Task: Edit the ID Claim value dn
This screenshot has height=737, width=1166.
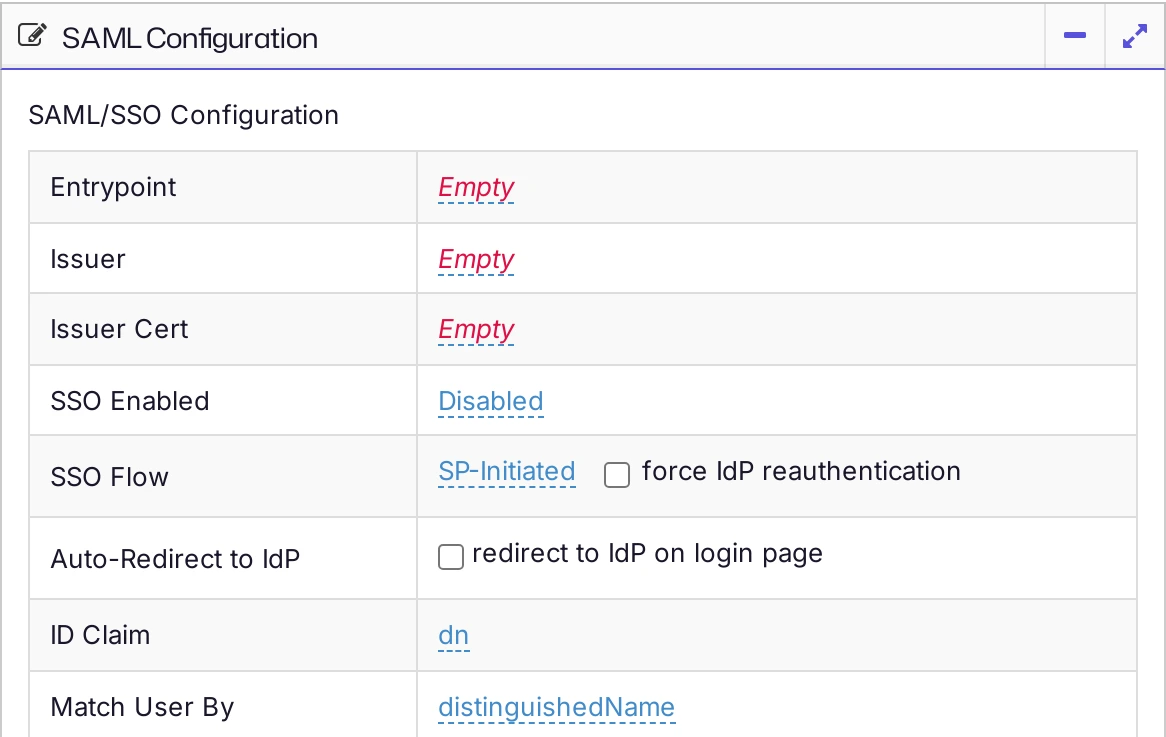Action: pos(454,635)
